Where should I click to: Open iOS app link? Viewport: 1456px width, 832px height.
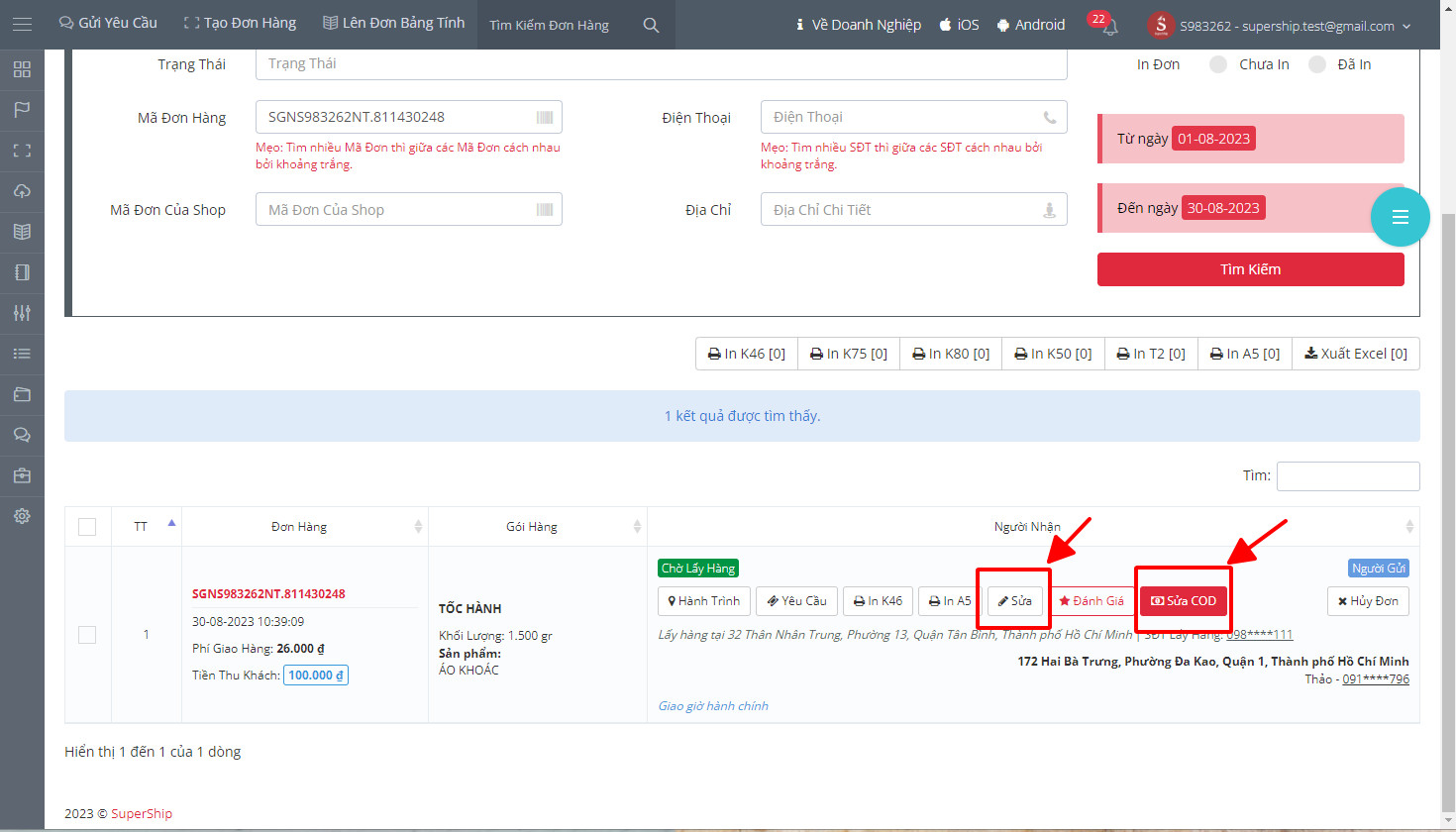click(x=960, y=25)
